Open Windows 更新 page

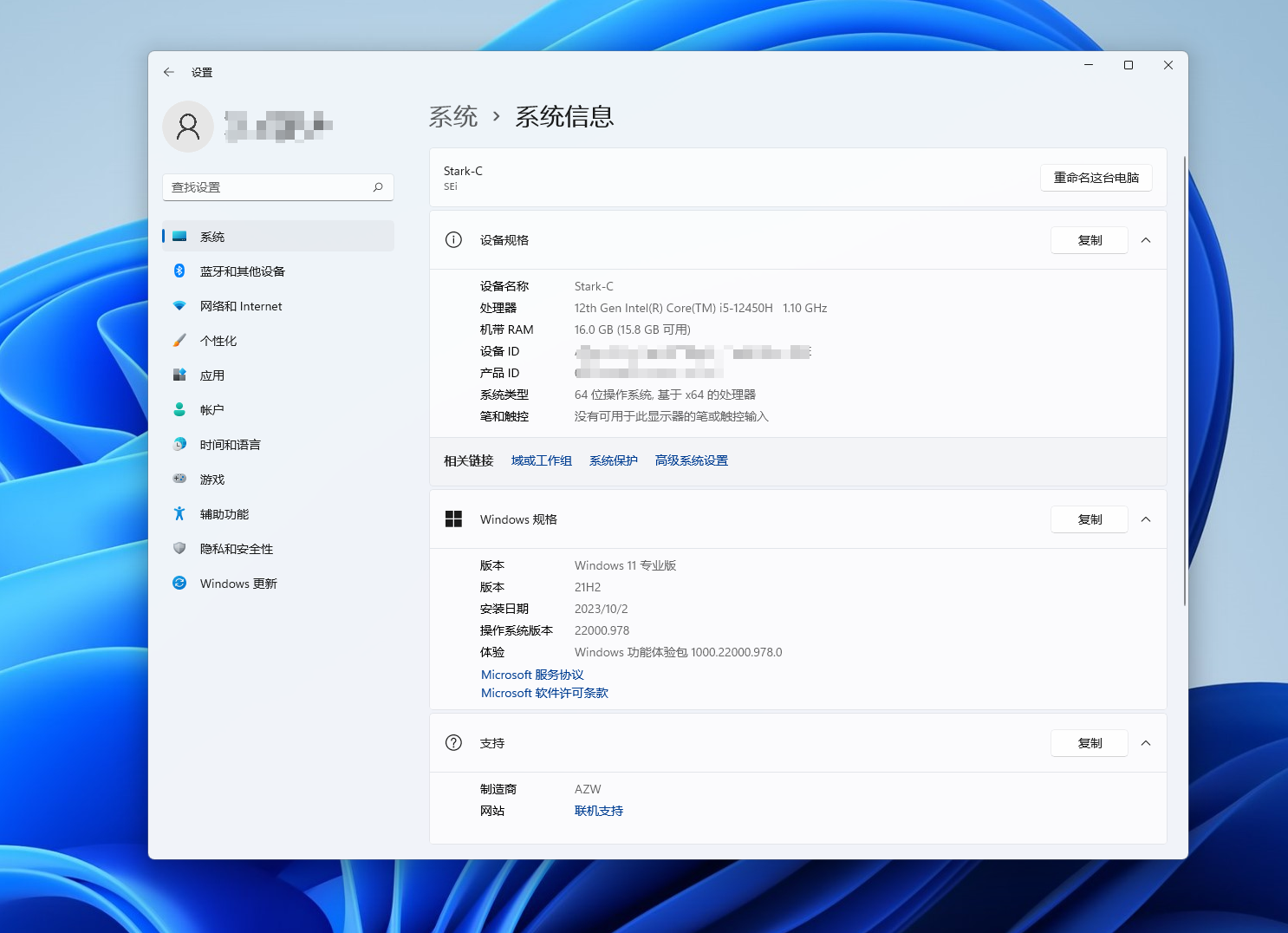278,583
